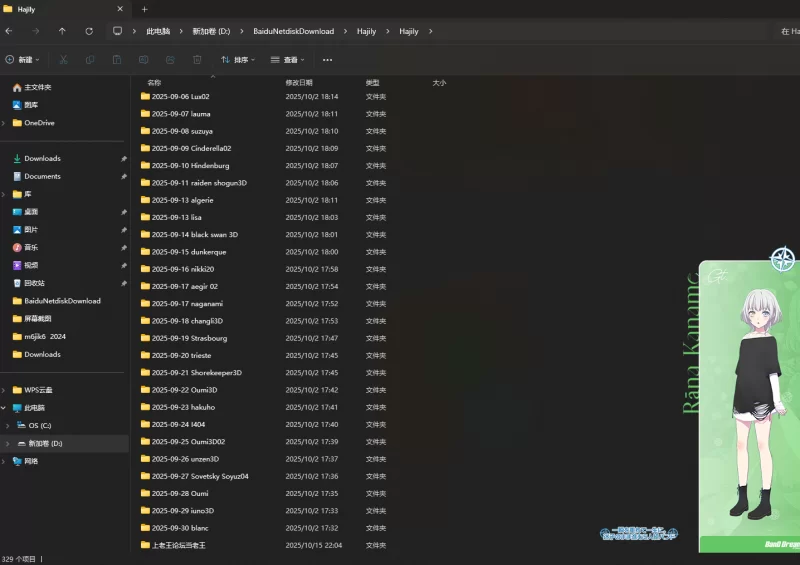Select the Hajily window tab
The image size is (800, 565).
coord(64,9)
